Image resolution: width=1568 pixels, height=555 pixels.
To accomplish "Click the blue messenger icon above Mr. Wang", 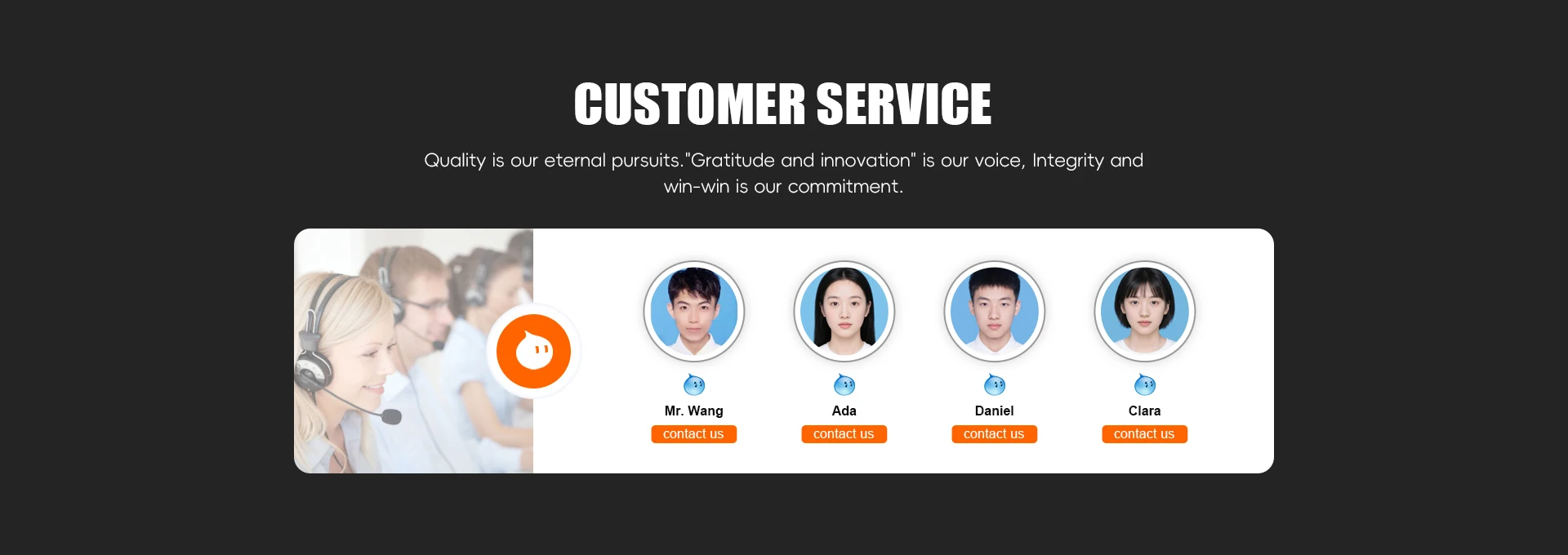I will [694, 384].
